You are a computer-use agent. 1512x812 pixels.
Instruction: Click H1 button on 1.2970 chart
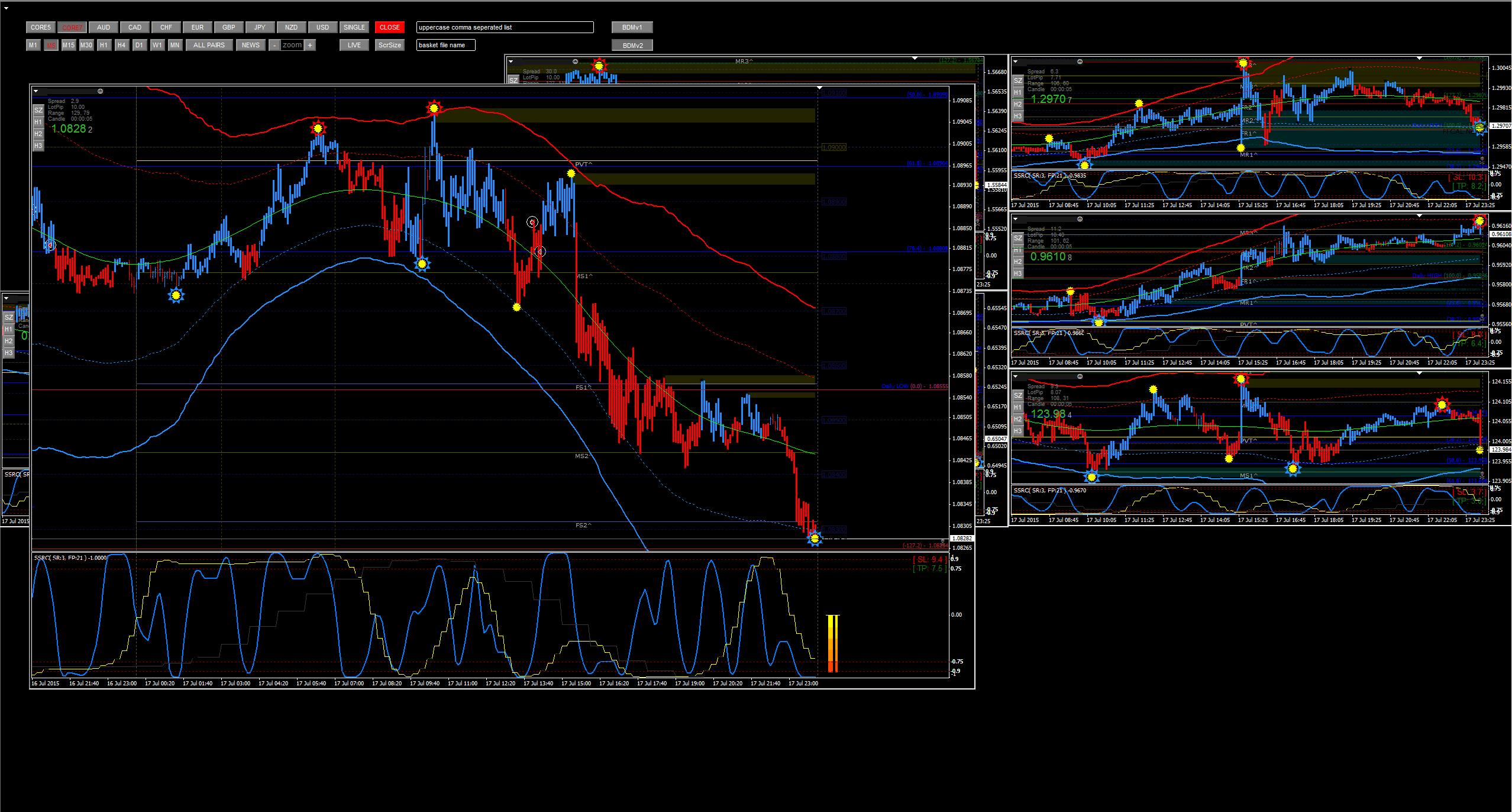(x=1018, y=93)
